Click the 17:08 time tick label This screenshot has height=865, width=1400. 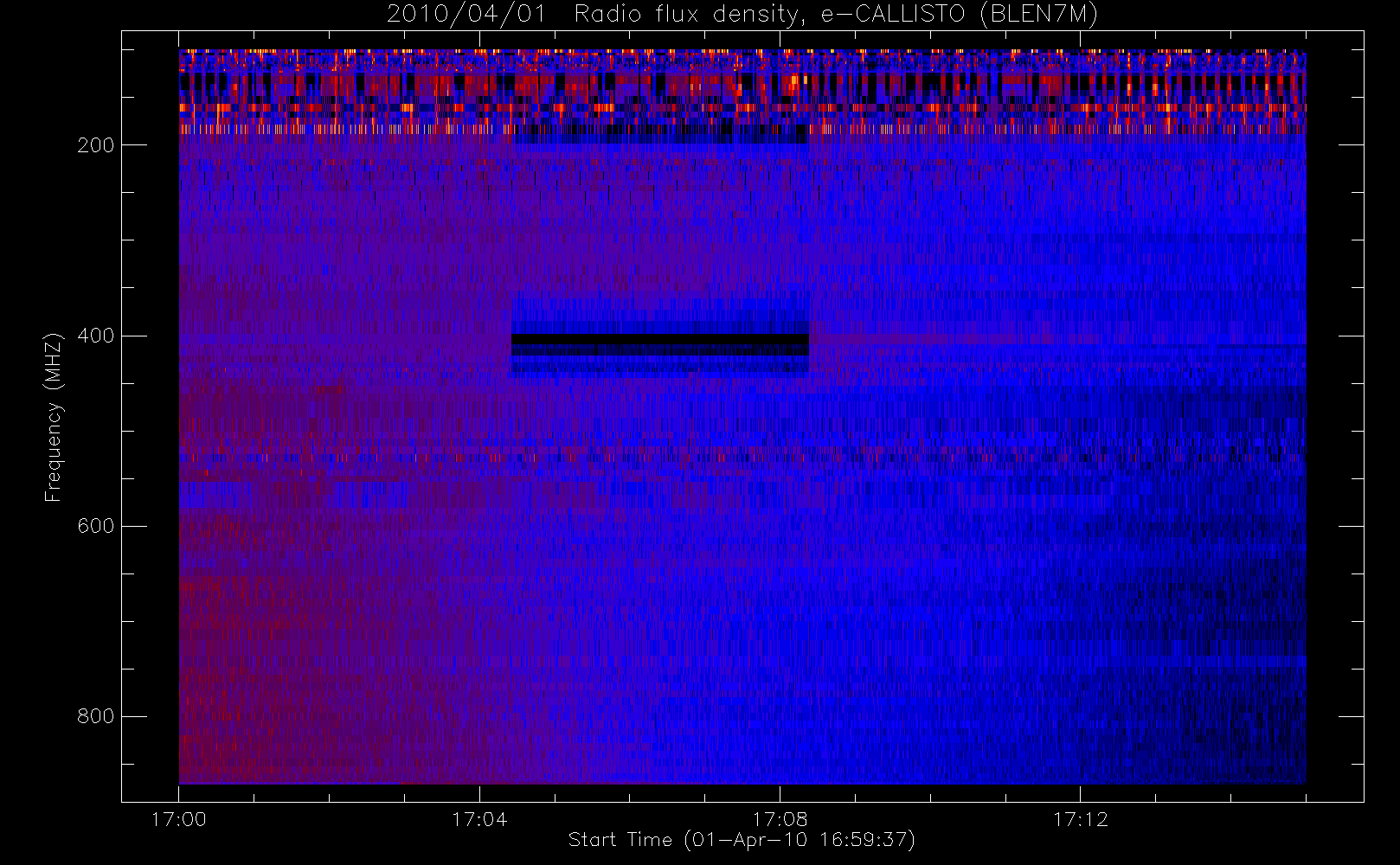780,819
